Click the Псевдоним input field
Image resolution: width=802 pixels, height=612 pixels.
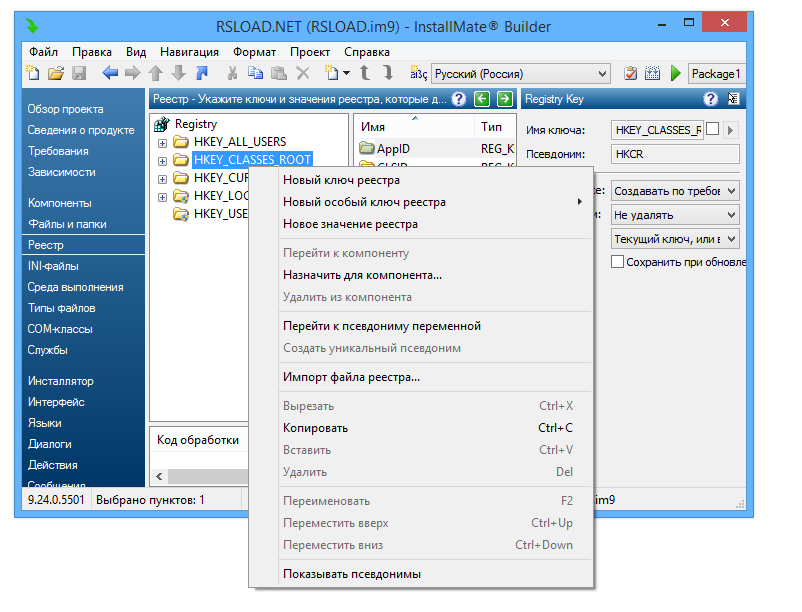pyautogui.click(x=674, y=153)
